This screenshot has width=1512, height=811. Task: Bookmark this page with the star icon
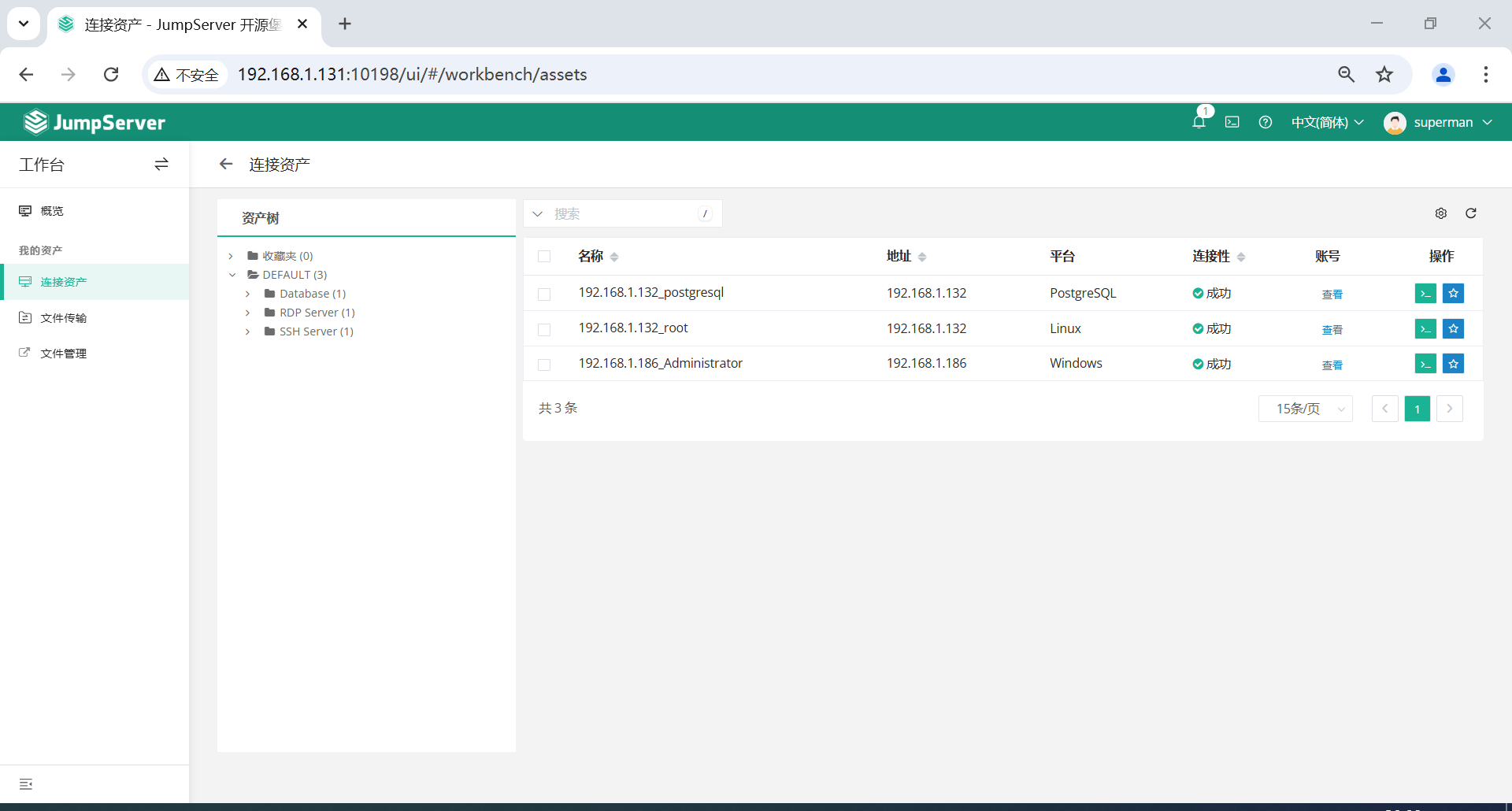(1384, 74)
